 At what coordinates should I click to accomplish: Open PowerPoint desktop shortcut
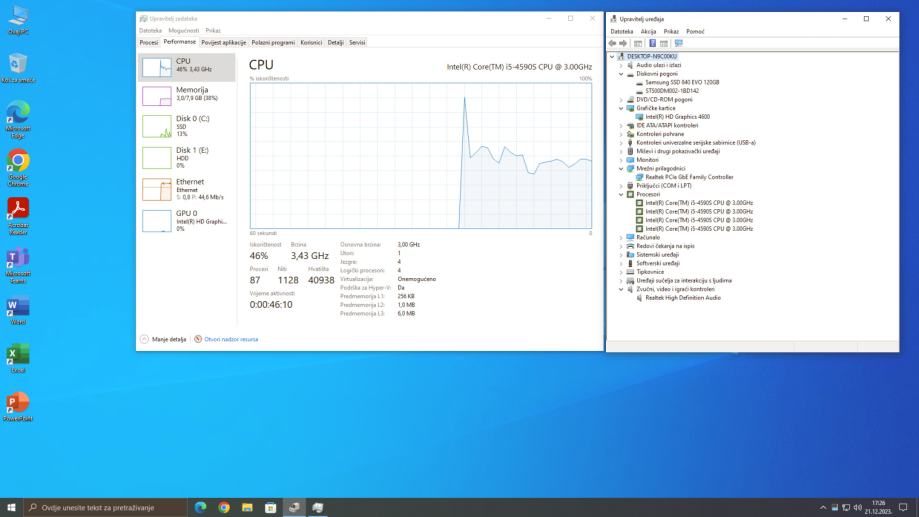(18, 407)
